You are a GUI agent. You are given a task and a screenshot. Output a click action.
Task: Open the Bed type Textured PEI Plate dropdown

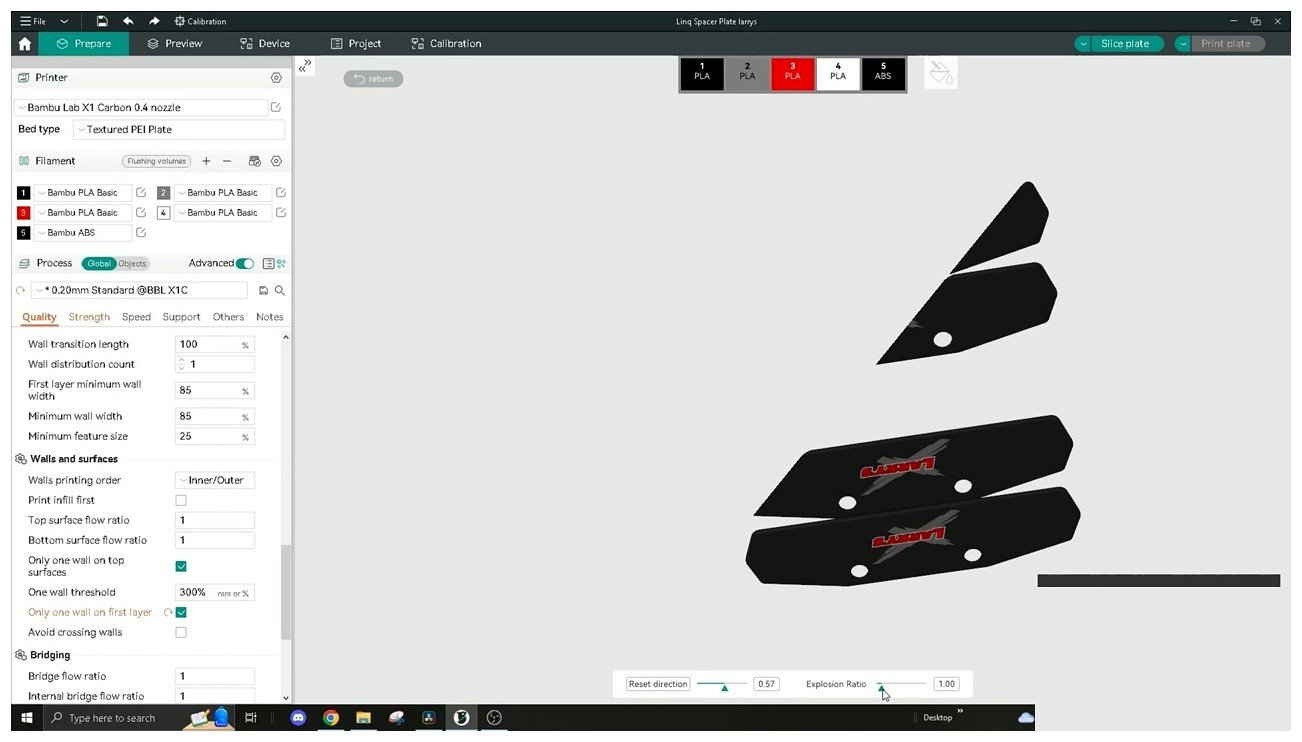tap(179, 130)
